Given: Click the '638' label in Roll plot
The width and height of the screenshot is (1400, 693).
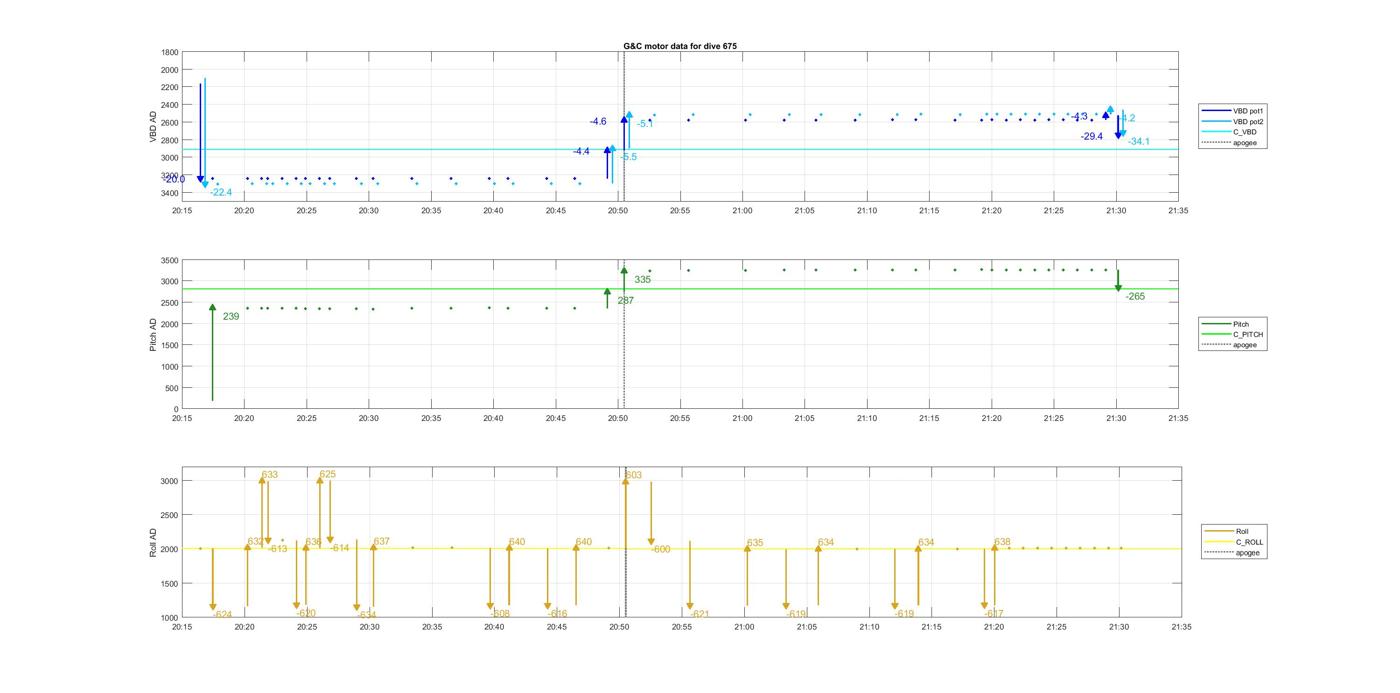Looking at the screenshot, I should click(x=1002, y=542).
